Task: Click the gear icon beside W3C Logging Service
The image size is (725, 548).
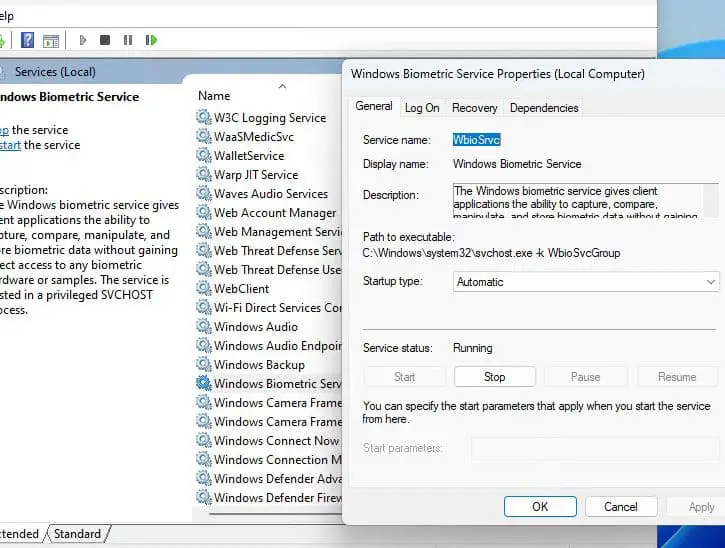Action: click(x=204, y=118)
